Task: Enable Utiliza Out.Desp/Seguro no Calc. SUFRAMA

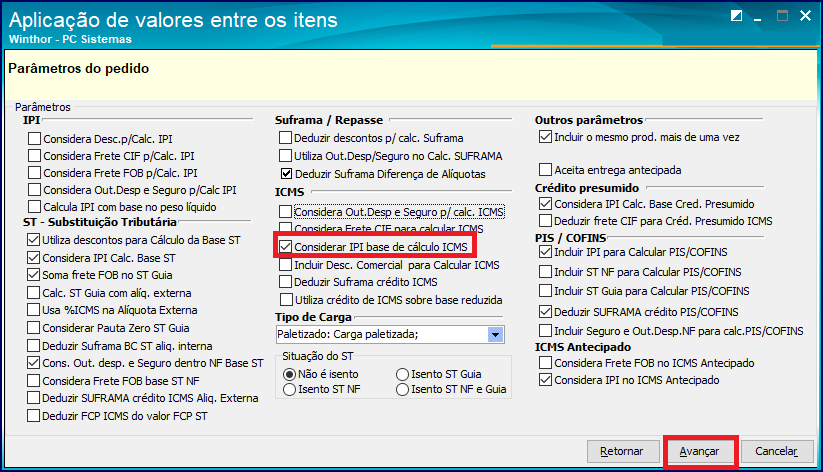Action: [286, 156]
